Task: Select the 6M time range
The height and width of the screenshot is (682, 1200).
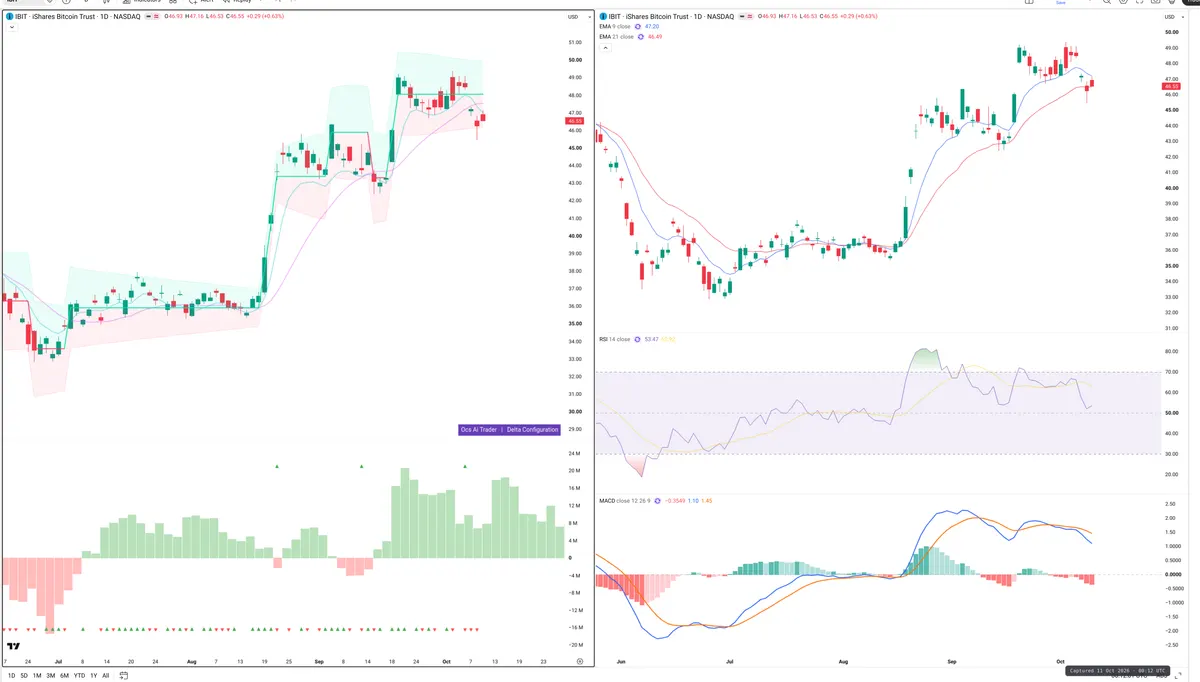Action: [x=64, y=676]
